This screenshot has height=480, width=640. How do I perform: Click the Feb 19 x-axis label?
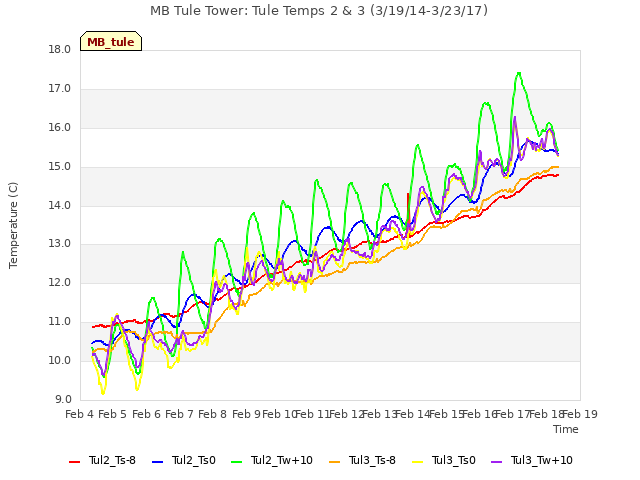click(x=580, y=414)
